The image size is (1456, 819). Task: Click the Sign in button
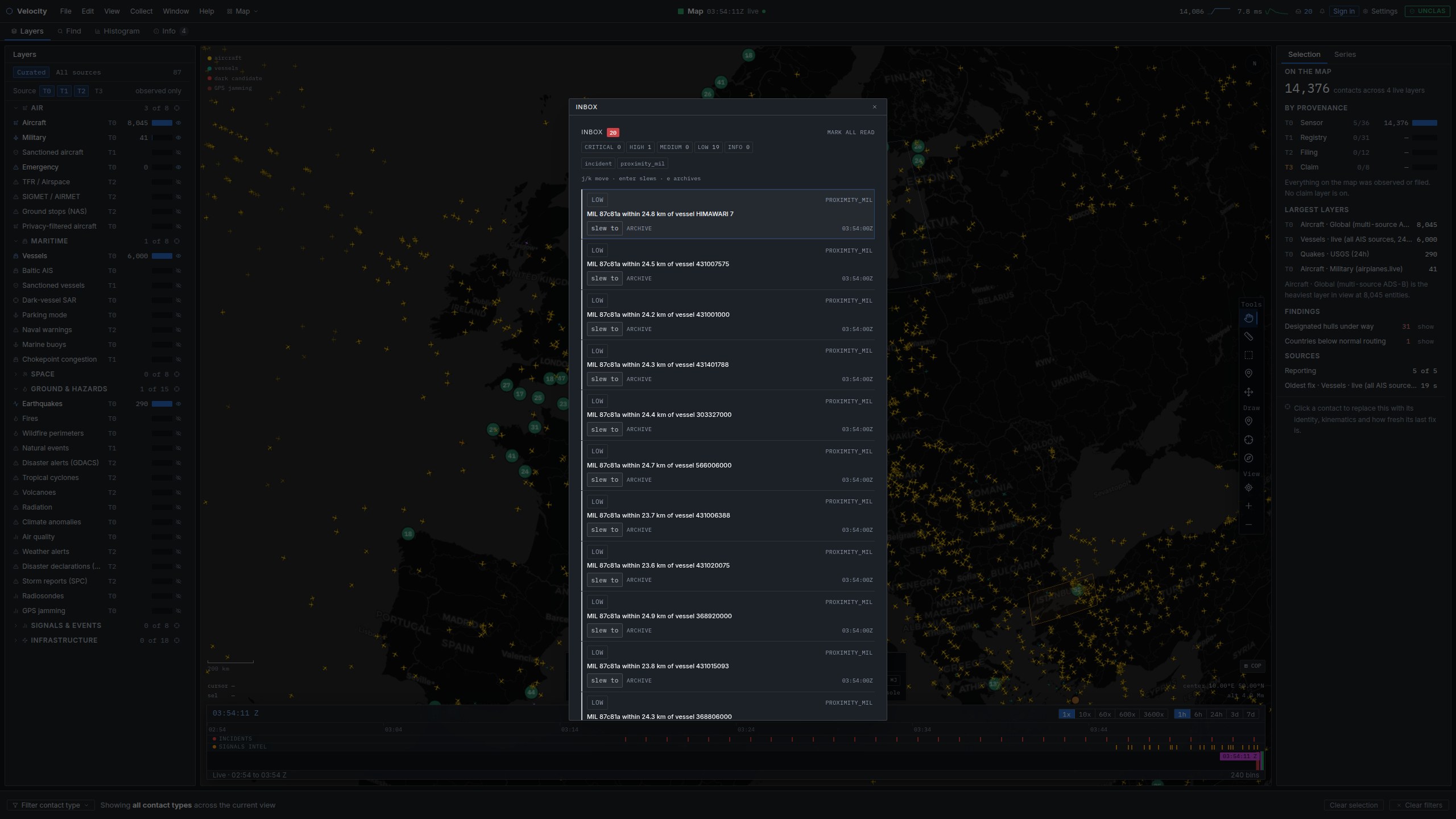tap(1344, 11)
